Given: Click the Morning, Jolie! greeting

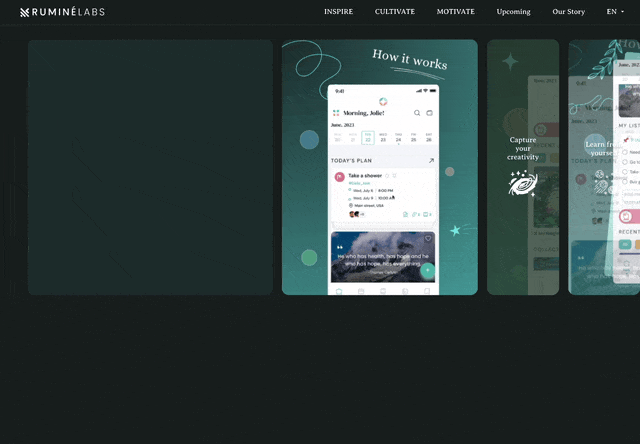Looking at the screenshot, I should 364,113.
